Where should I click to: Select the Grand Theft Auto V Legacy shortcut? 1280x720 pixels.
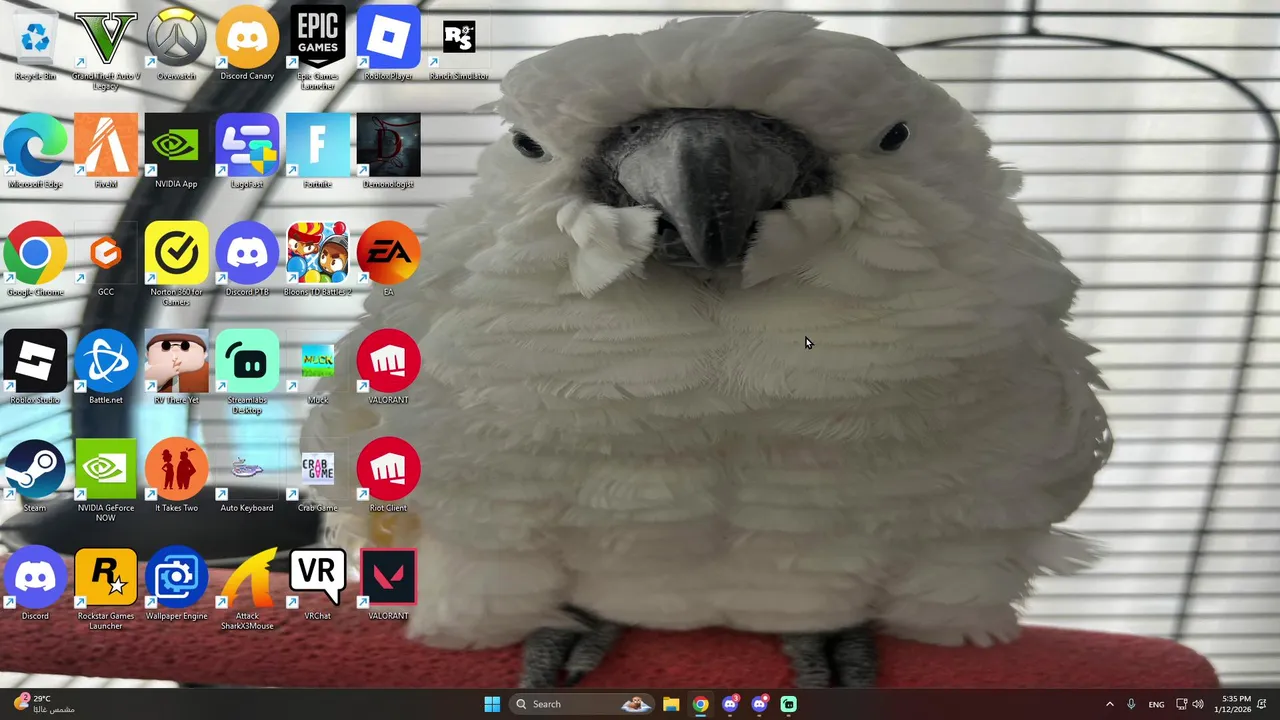[x=106, y=48]
